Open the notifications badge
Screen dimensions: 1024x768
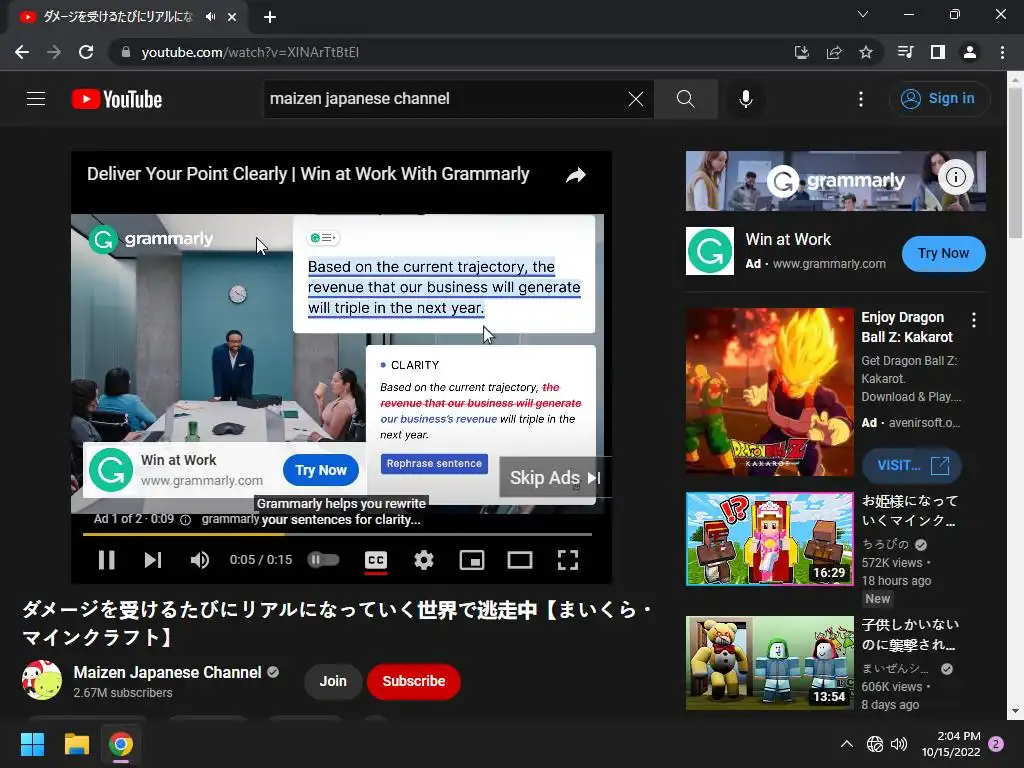[997, 744]
